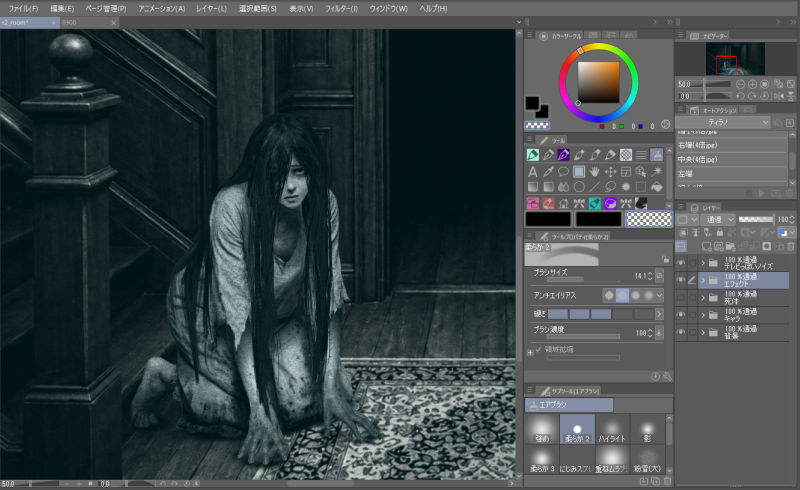Select the pink custom sub tool icon

pyautogui.click(x=533, y=203)
